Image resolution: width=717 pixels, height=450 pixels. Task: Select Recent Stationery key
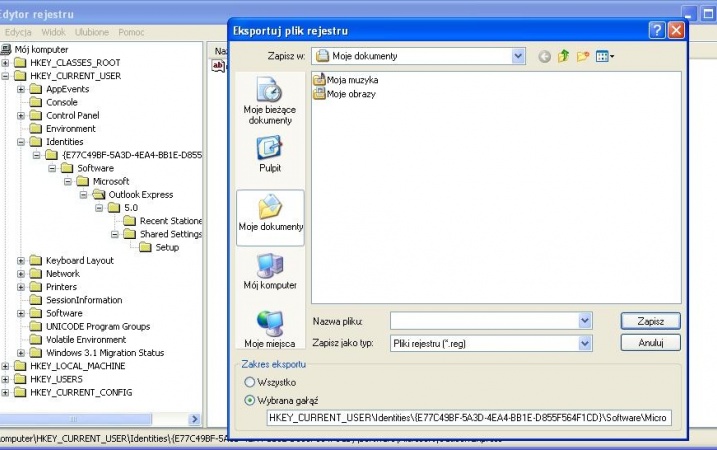point(171,221)
